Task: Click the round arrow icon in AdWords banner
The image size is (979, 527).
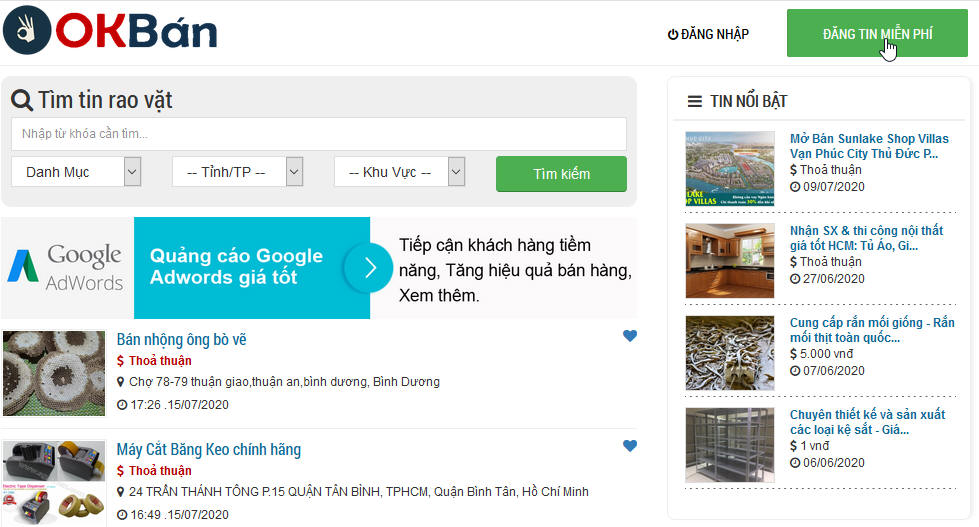Action: pyautogui.click(x=368, y=268)
